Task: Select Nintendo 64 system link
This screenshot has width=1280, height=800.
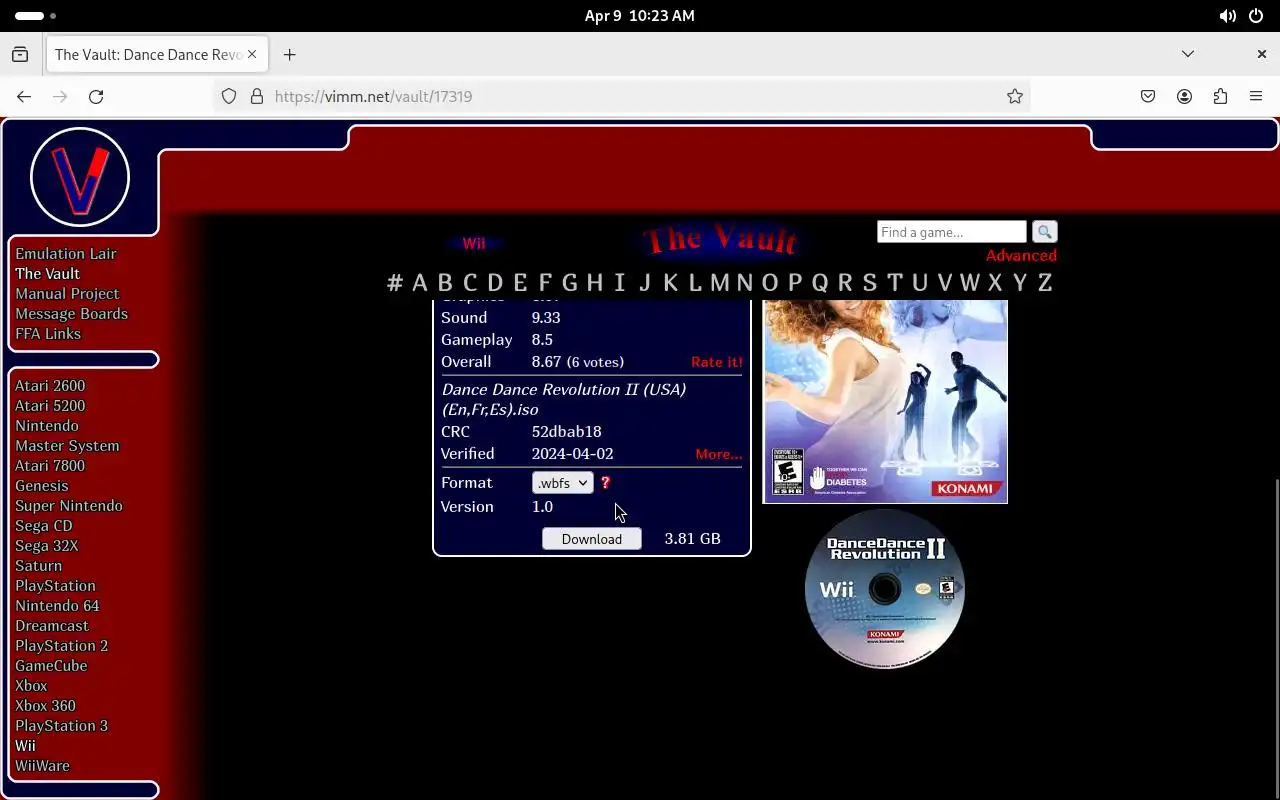Action: click(x=57, y=605)
